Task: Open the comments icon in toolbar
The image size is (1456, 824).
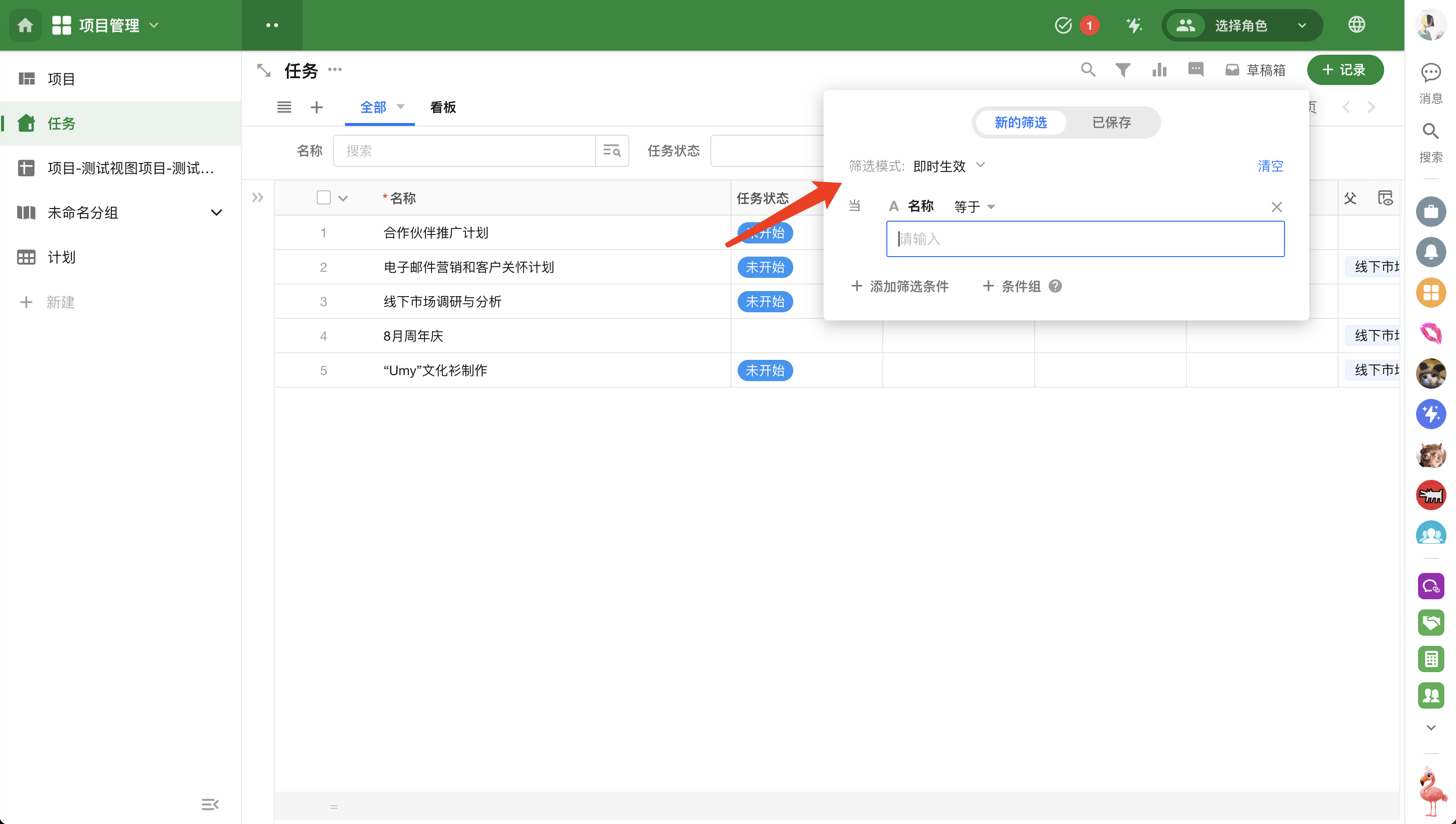Action: pyautogui.click(x=1195, y=70)
